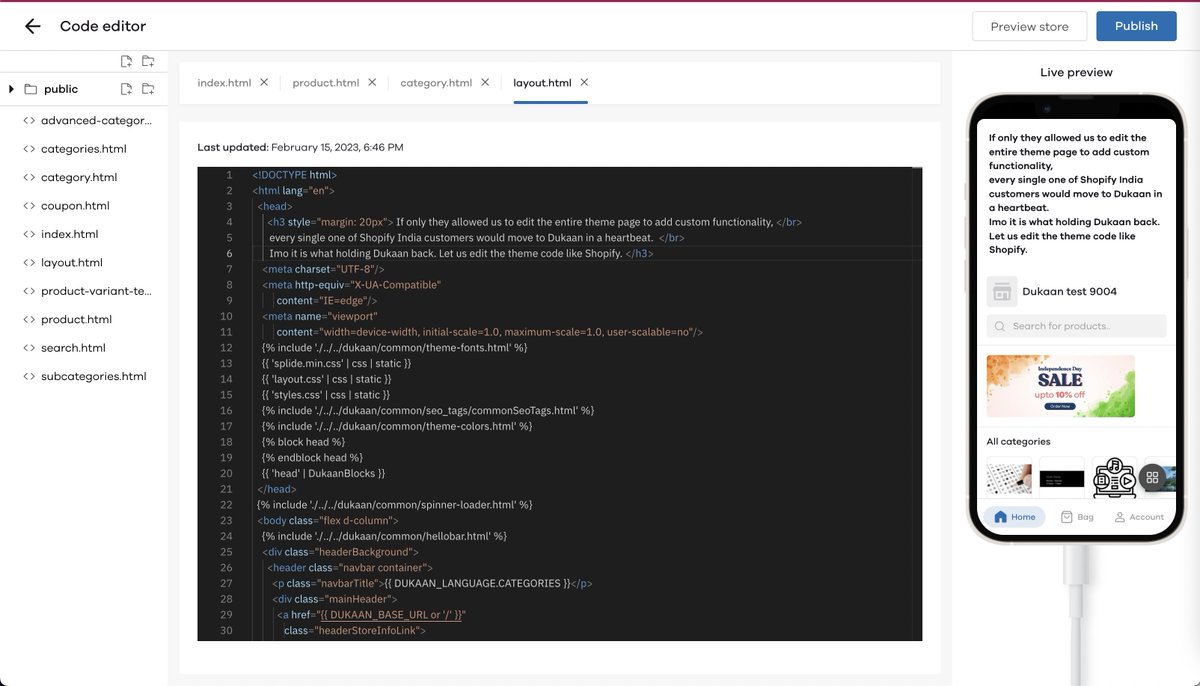Open product-variant-te... file in sidebar
Image resolution: width=1200 pixels, height=686 pixels.
click(96, 291)
